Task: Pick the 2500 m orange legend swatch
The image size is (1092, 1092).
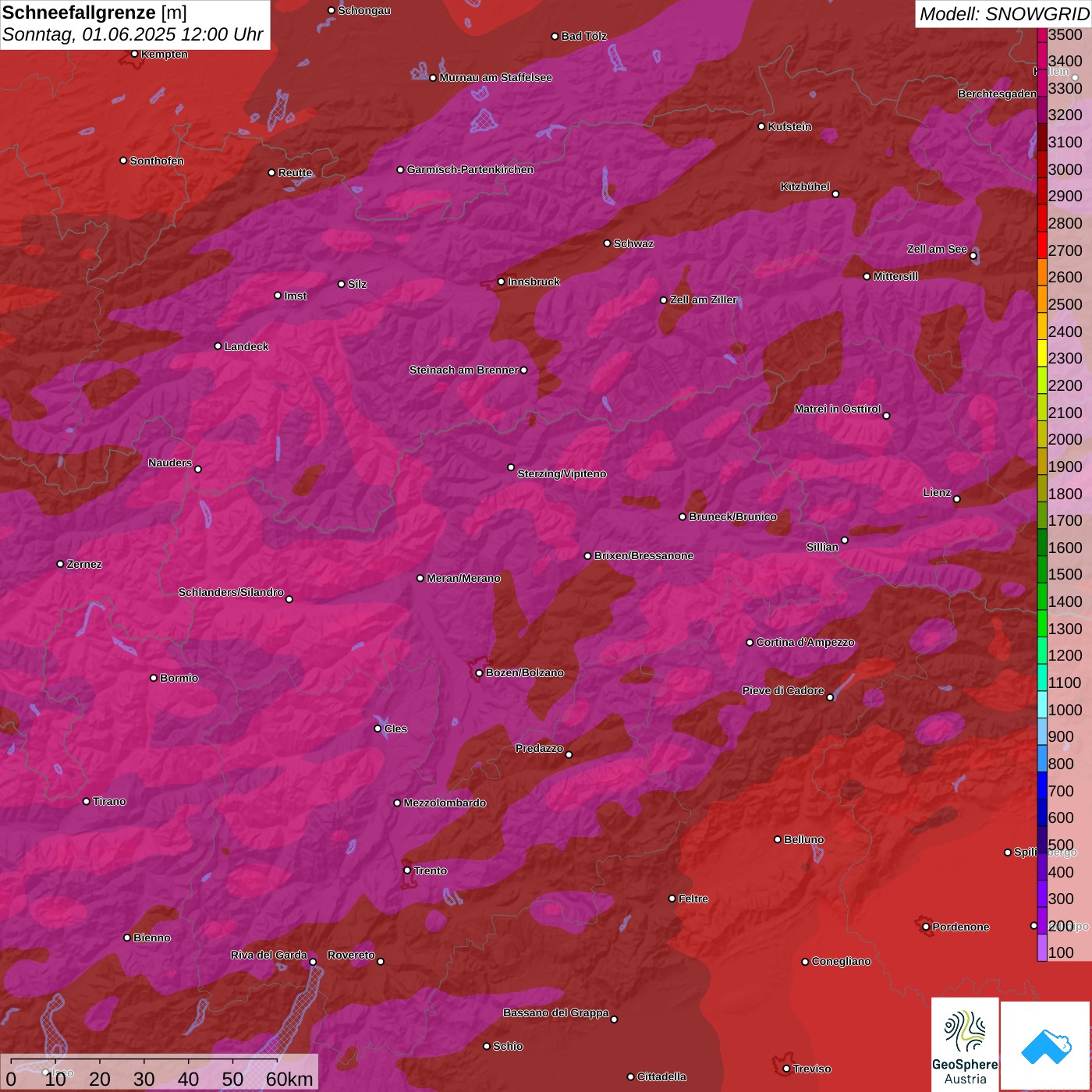Action: [1042, 299]
